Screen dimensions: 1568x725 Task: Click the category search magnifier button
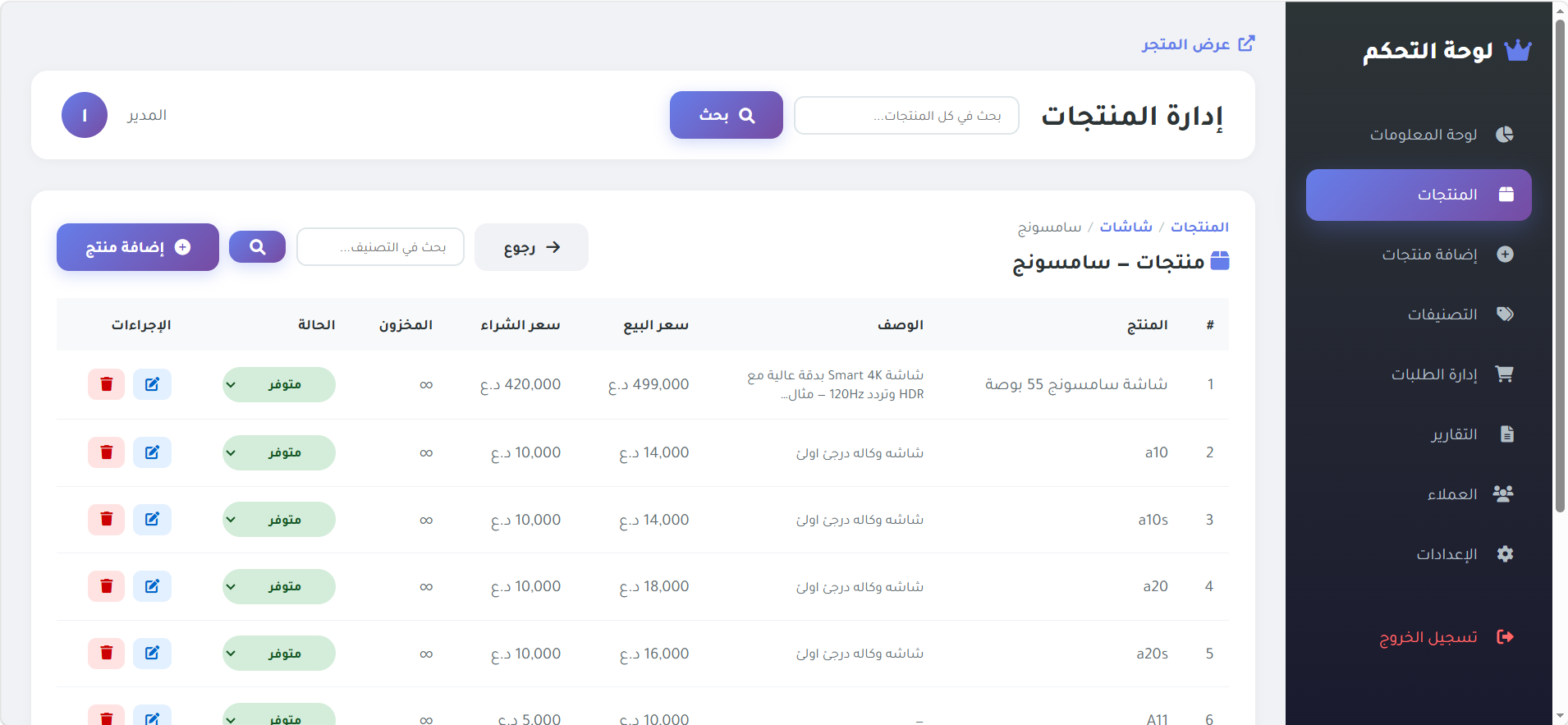tap(257, 247)
